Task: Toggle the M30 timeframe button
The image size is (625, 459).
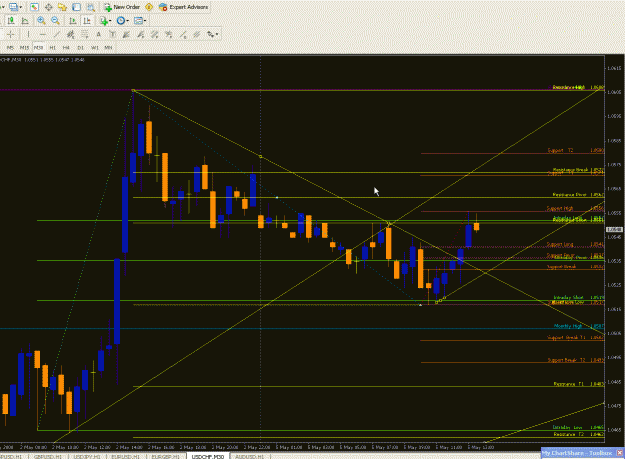Action: tap(38, 48)
